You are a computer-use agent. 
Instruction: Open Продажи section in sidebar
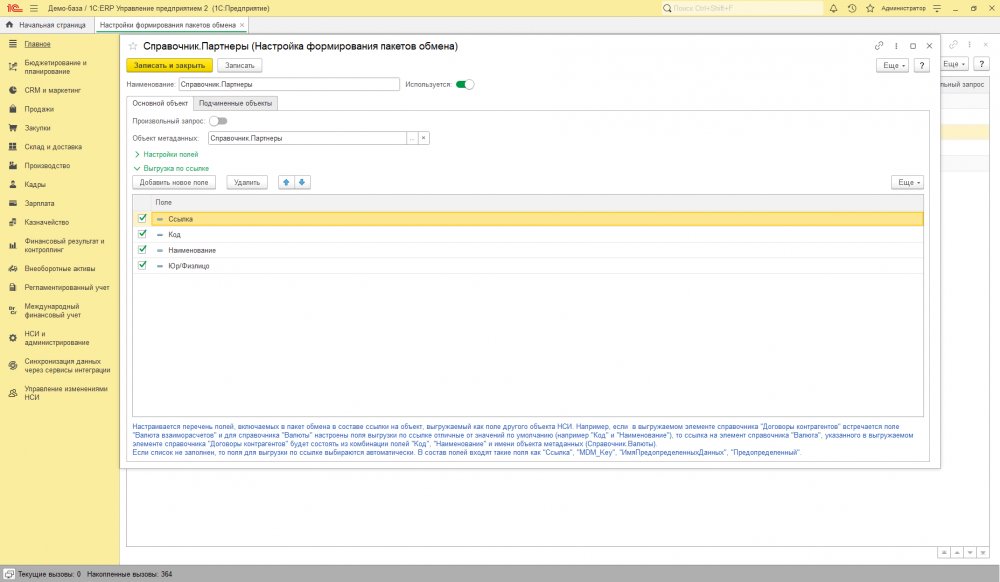pyautogui.click(x=40, y=109)
